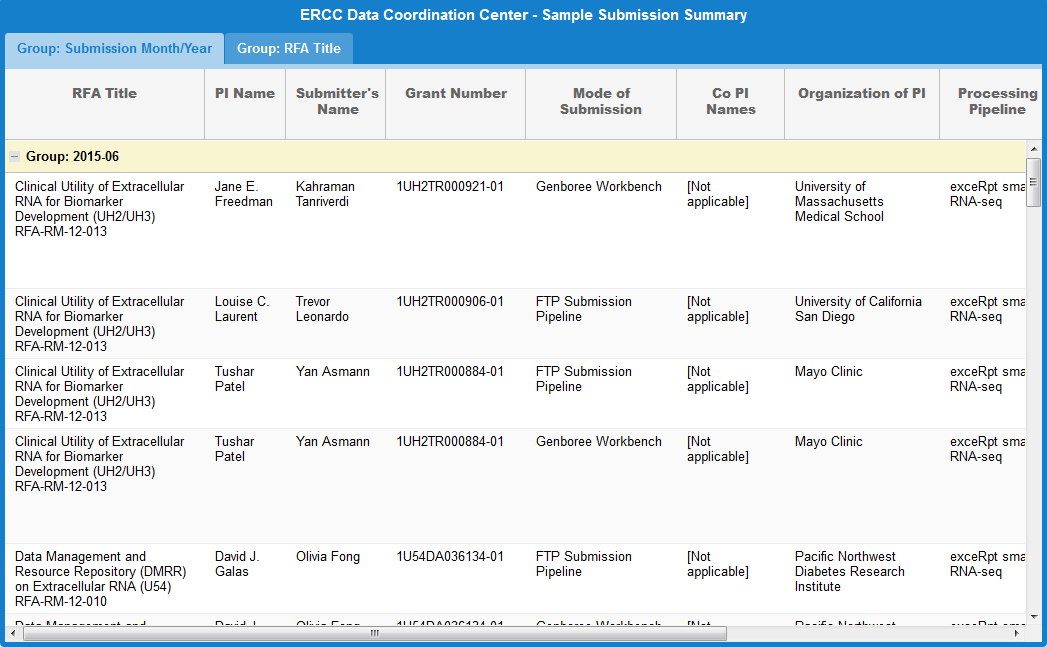Click the horizontal scrollbar right arrow
1047x647 pixels.
tap(1017, 633)
